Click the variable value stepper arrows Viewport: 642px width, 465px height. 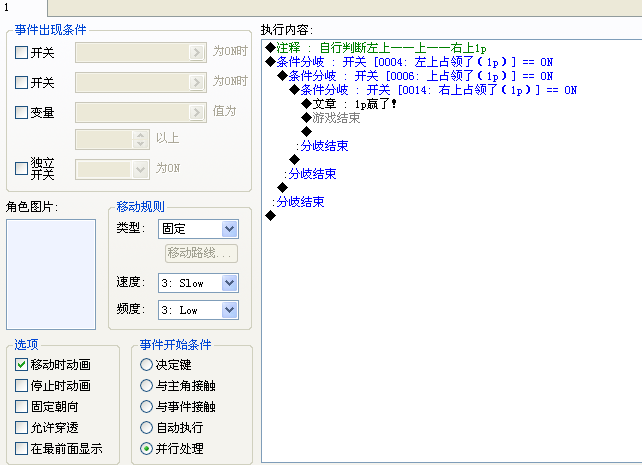(140, 139)
